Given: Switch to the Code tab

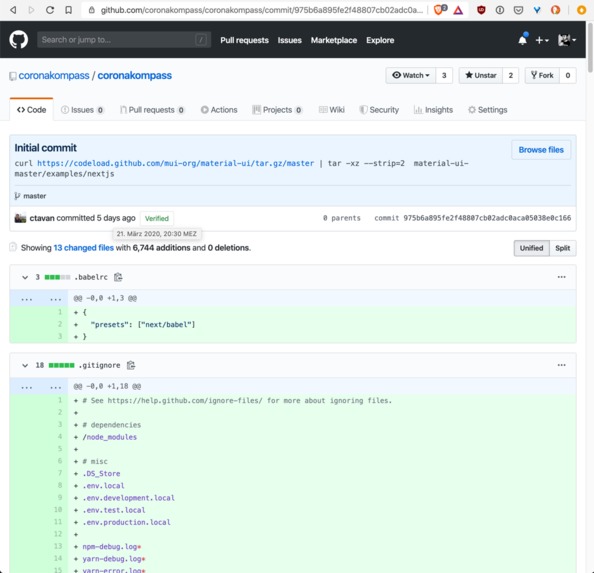Looking at the screenshot, I should coord(31,110).
